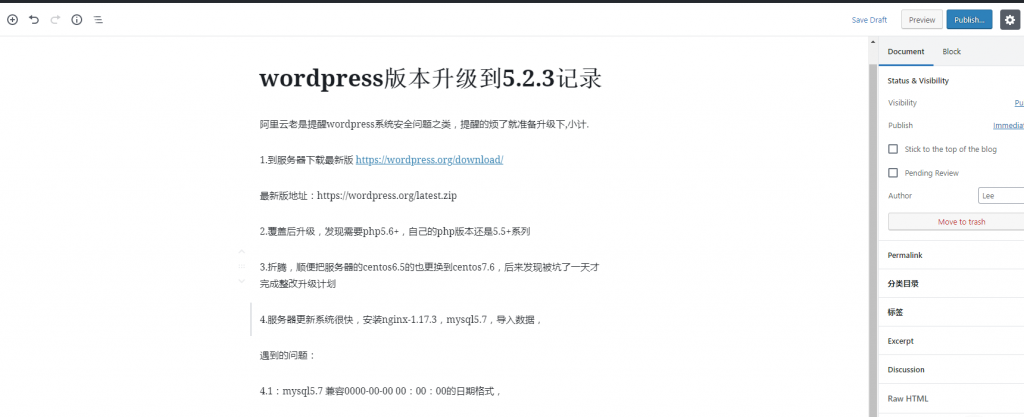Click the Add block plus icon
1024x417 pixels.
[x=12, y=19]
